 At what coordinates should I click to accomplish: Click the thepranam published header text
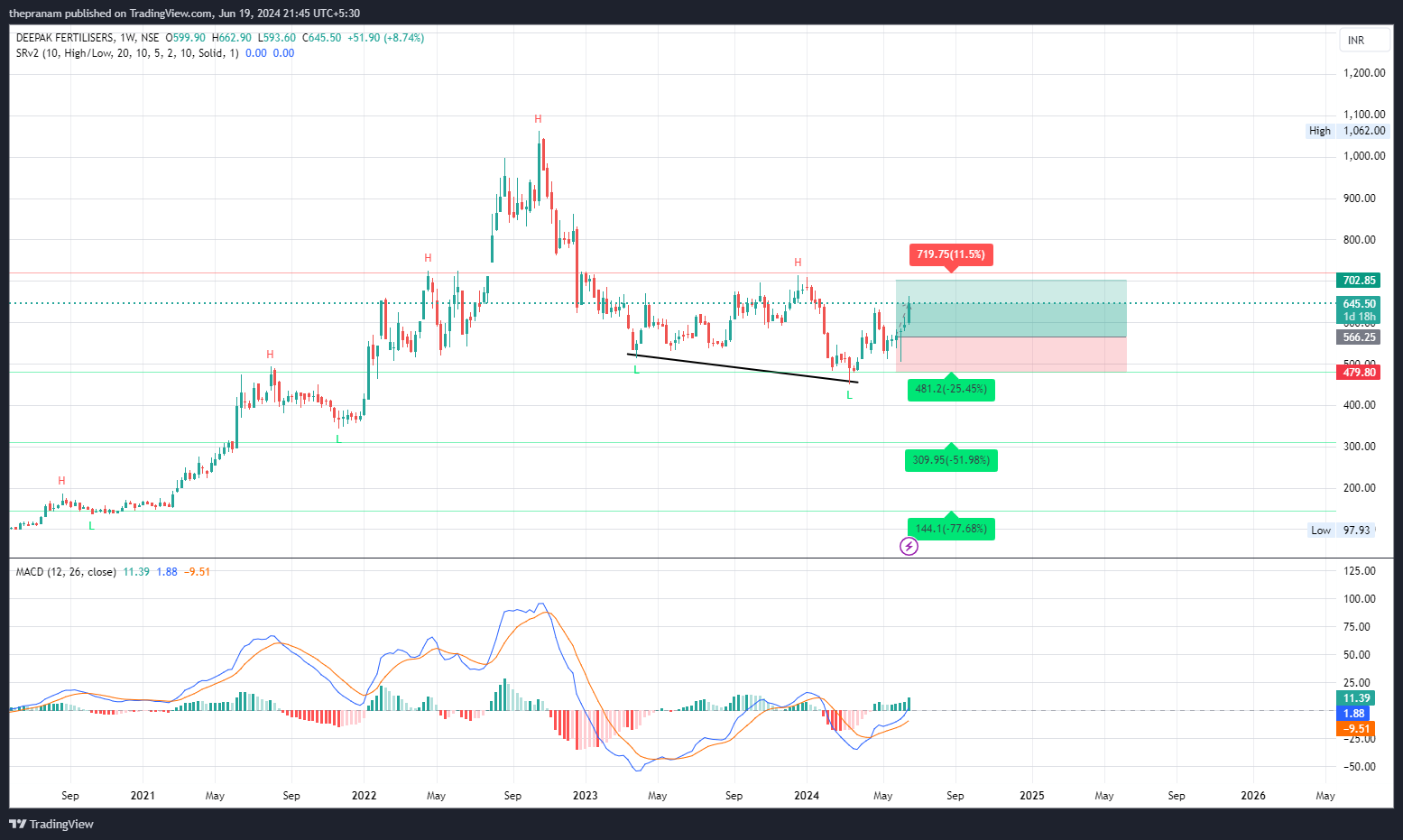click(184, 14)
